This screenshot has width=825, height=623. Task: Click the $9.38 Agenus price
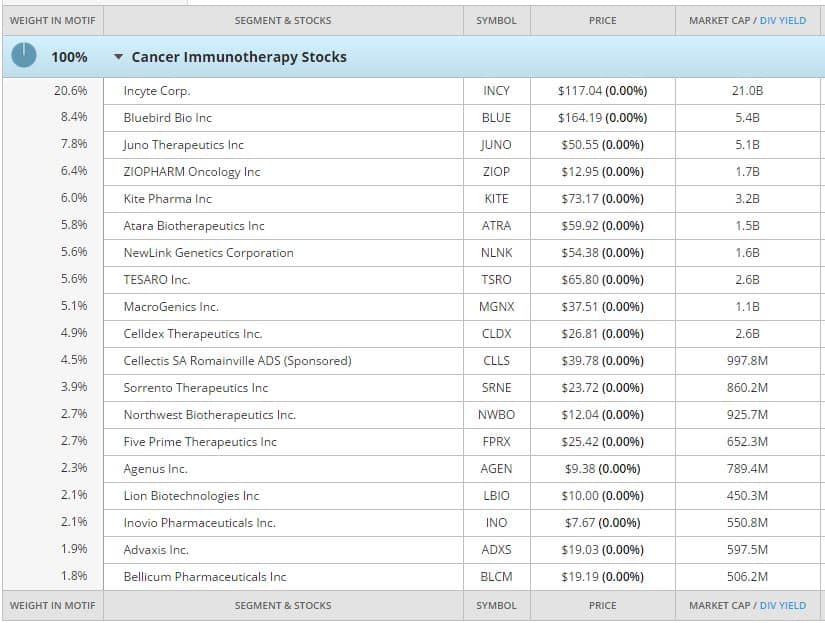click(580, 469)
